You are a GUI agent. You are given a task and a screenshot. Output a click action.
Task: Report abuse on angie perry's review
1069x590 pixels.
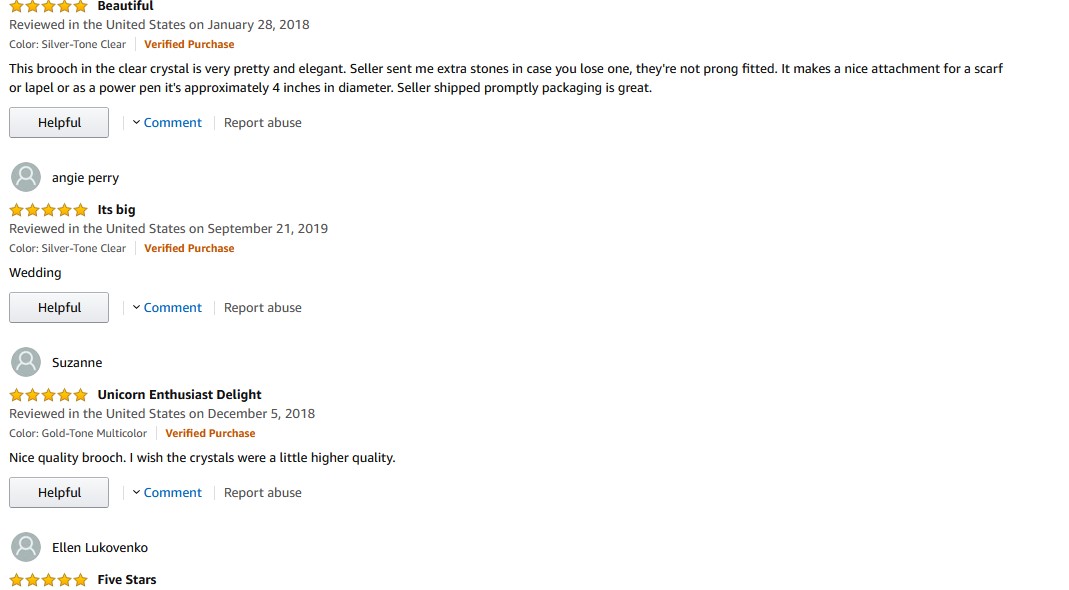coord(262,308)
